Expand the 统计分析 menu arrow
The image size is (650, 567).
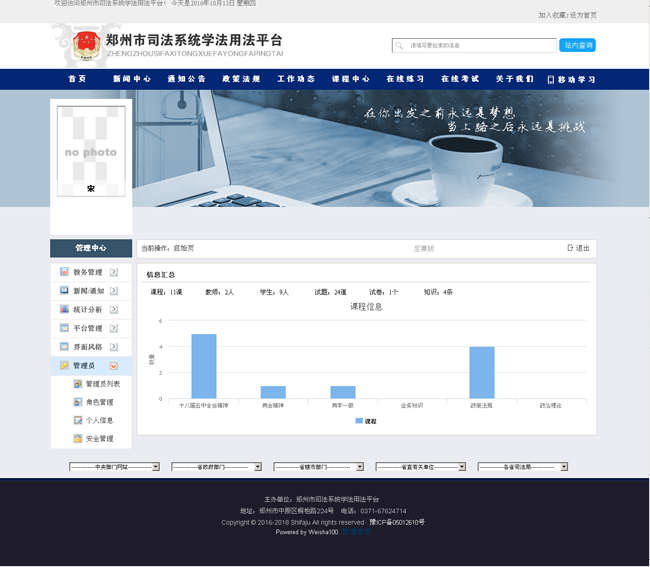coord(114,310)
